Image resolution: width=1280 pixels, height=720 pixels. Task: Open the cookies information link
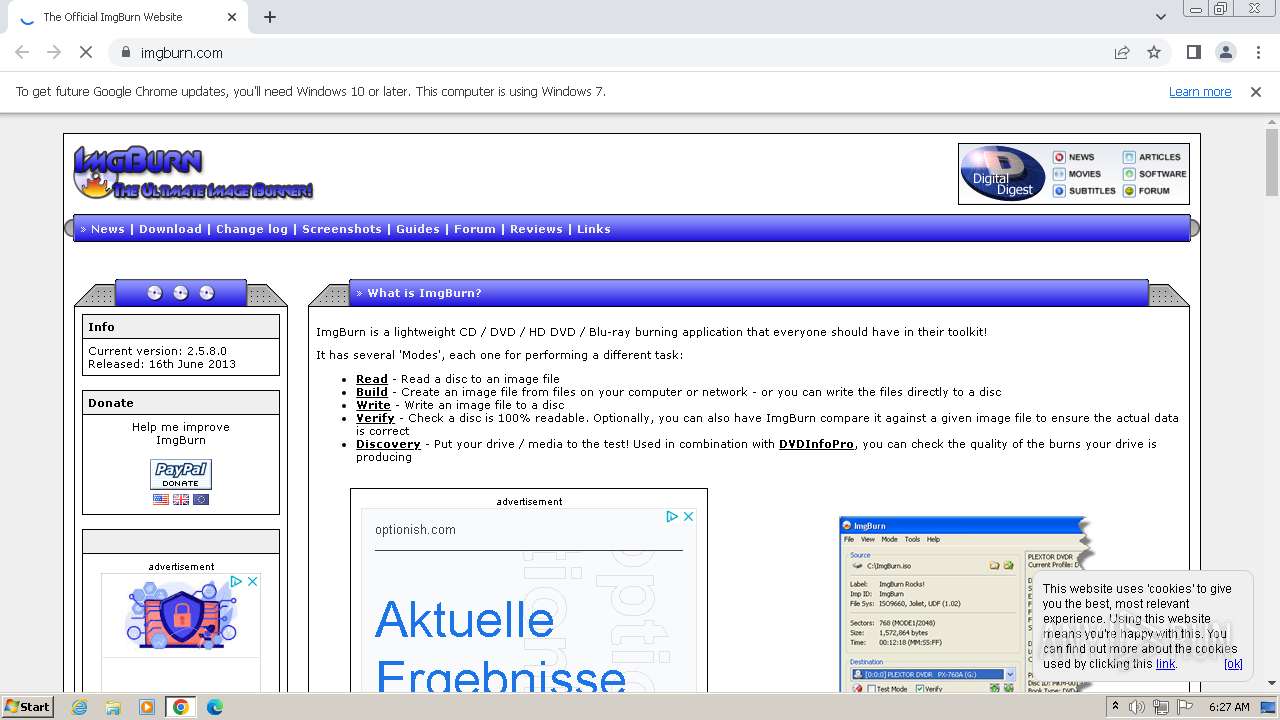[x=1166, y=664]
